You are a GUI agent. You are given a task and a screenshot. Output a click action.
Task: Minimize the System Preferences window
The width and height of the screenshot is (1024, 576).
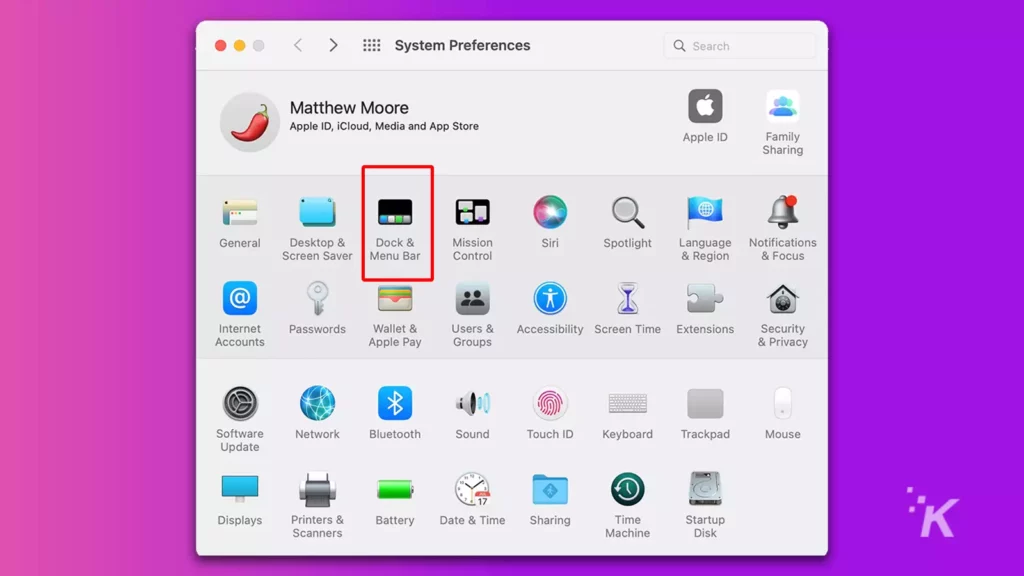point(240,45)
